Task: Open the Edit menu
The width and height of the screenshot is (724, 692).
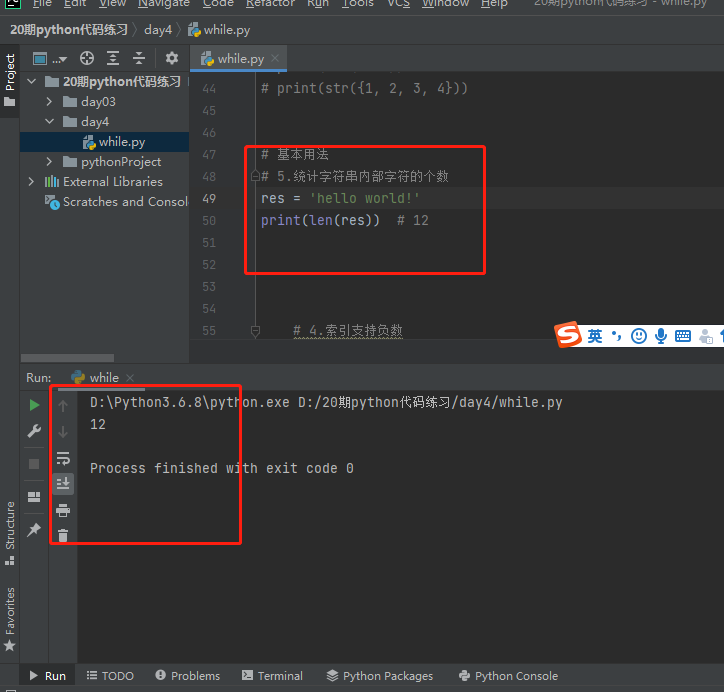Action: coord(75,4)
